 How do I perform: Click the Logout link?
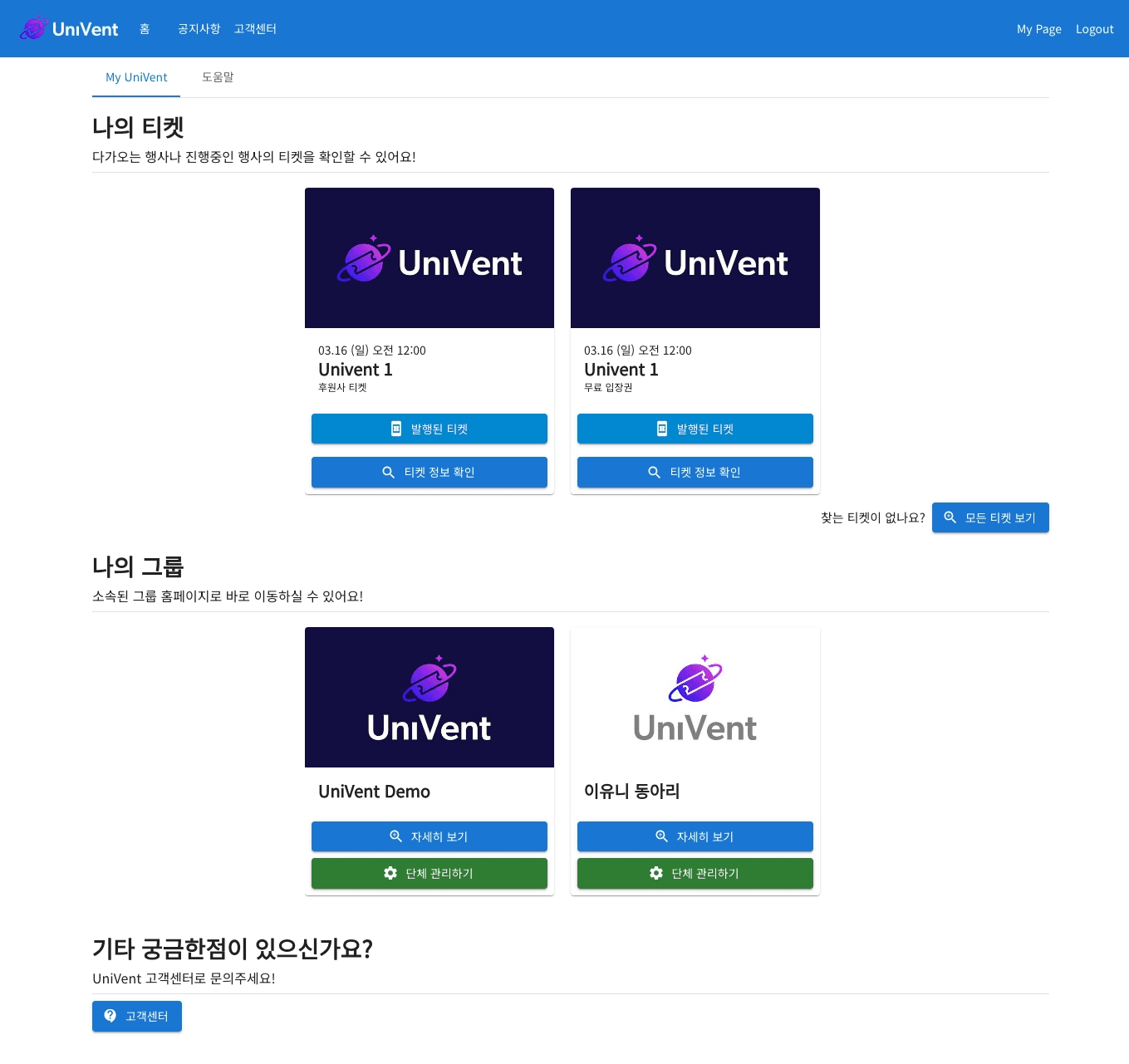[1094, 29]
